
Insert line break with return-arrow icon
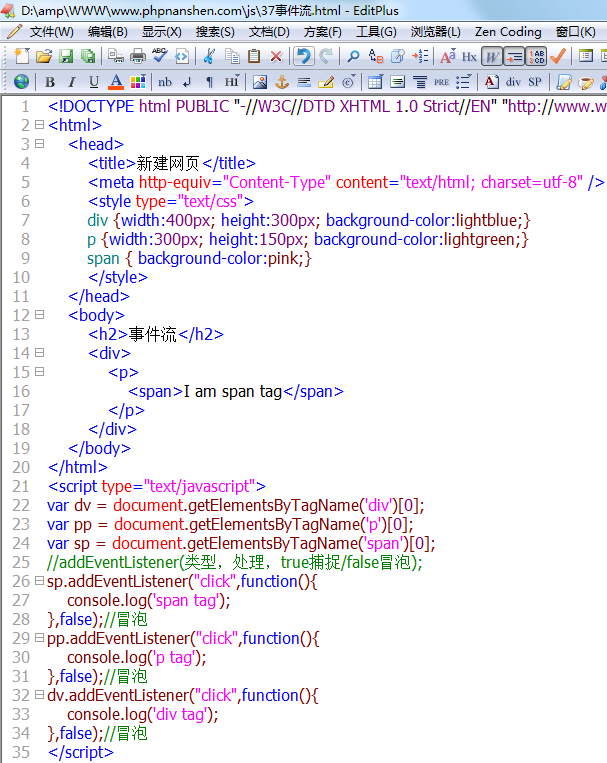click(x=187, y=82)
